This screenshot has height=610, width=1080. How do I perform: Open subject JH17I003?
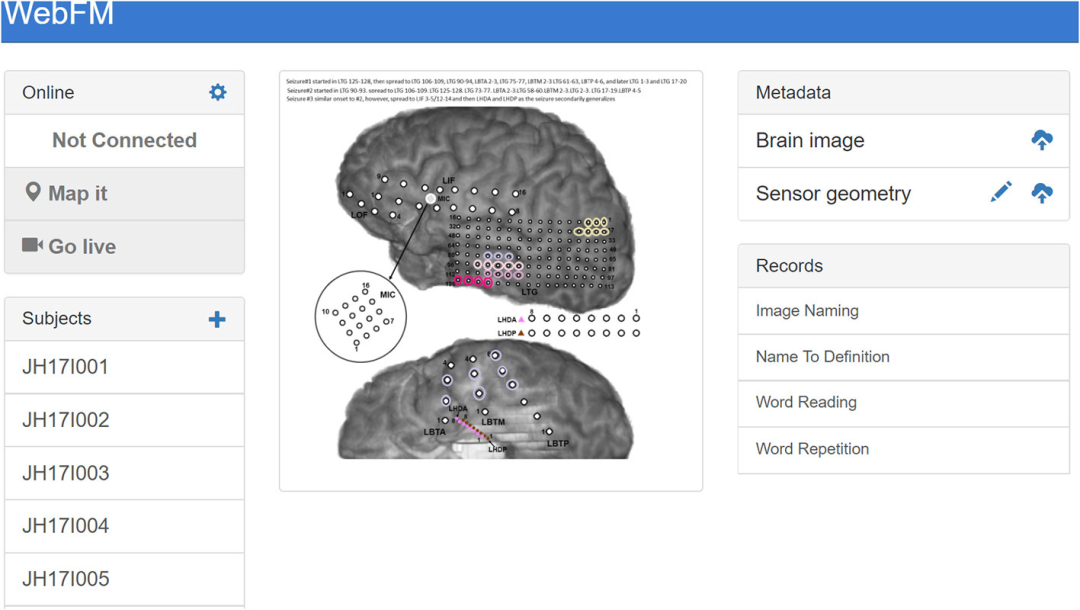[x=125, y=473]
